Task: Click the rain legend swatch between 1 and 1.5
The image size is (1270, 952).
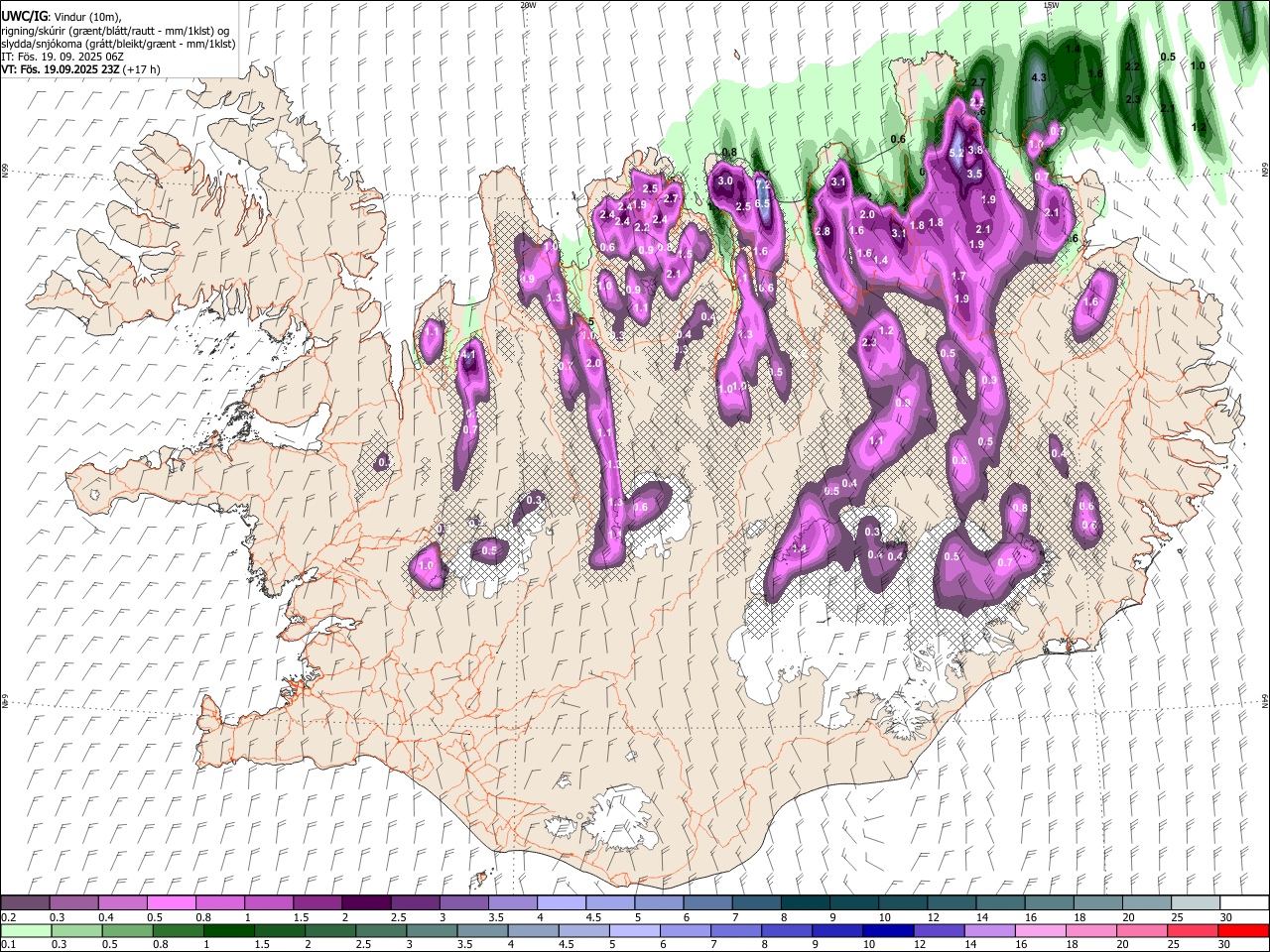Action: 228,930
